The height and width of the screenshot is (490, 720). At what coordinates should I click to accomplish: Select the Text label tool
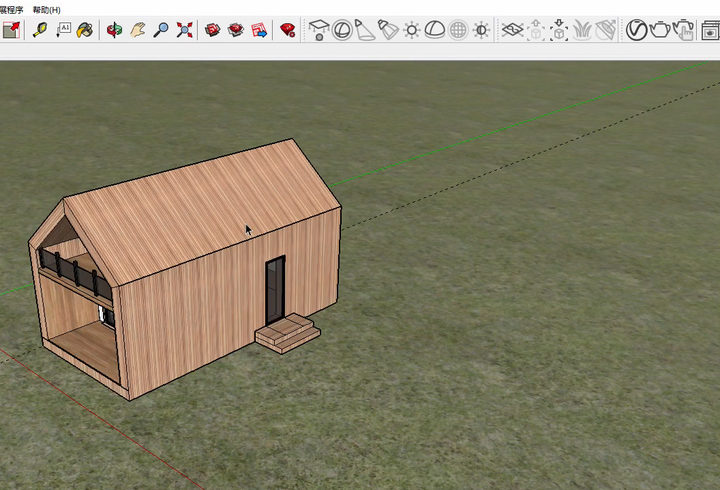[x=63, y=30]
